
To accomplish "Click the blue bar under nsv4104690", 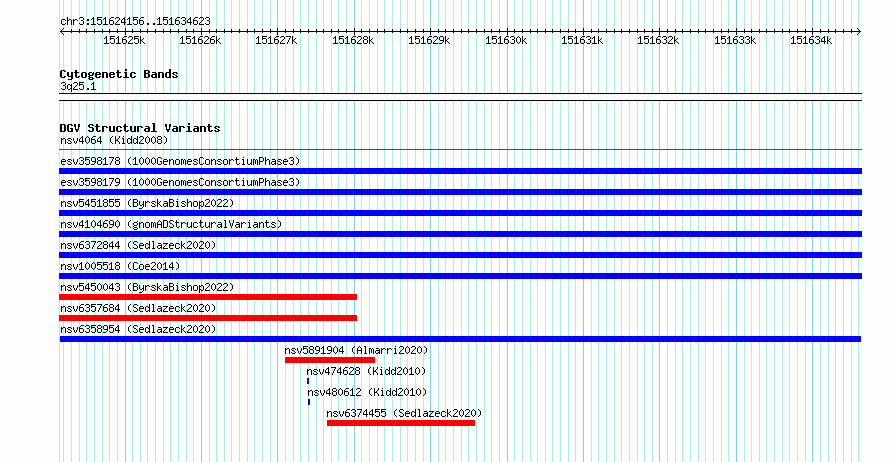I will (x=460, y=234).
